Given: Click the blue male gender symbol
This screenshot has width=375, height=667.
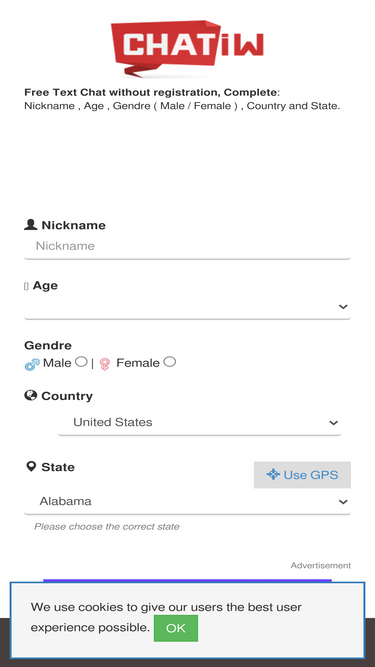Looking at the screenshot, I should (x=32, y=365).
